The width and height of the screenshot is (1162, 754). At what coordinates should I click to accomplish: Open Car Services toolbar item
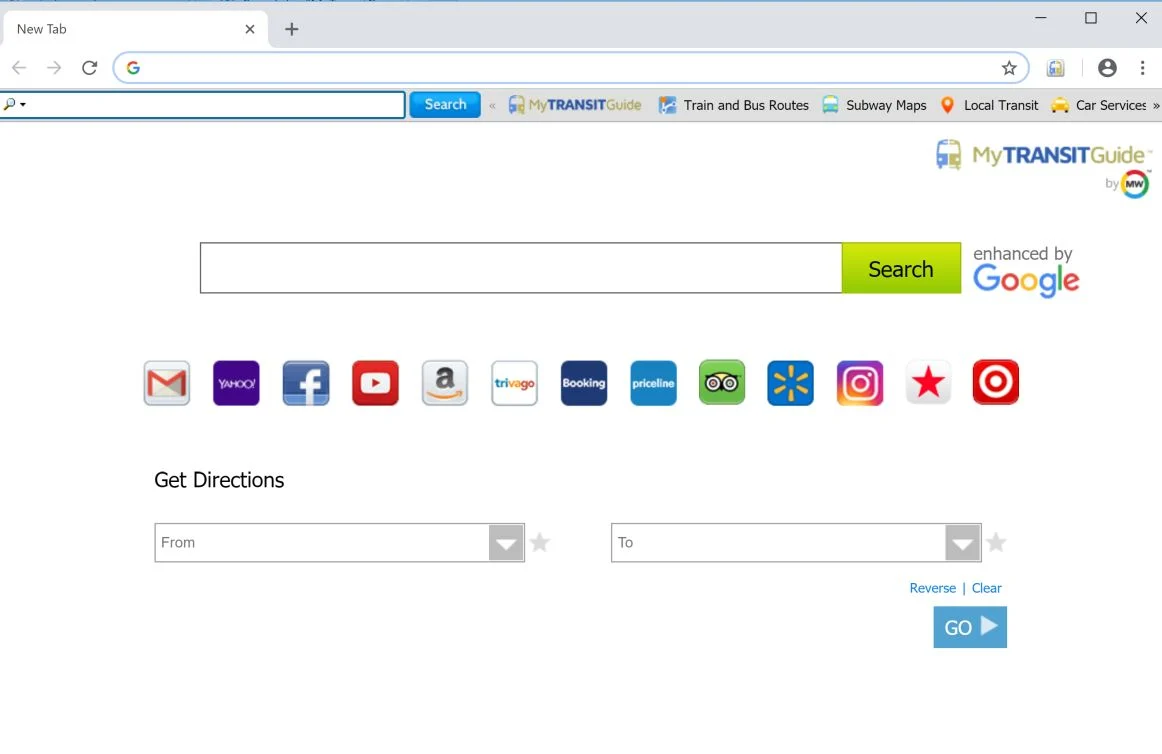[x=1099, y=105]
